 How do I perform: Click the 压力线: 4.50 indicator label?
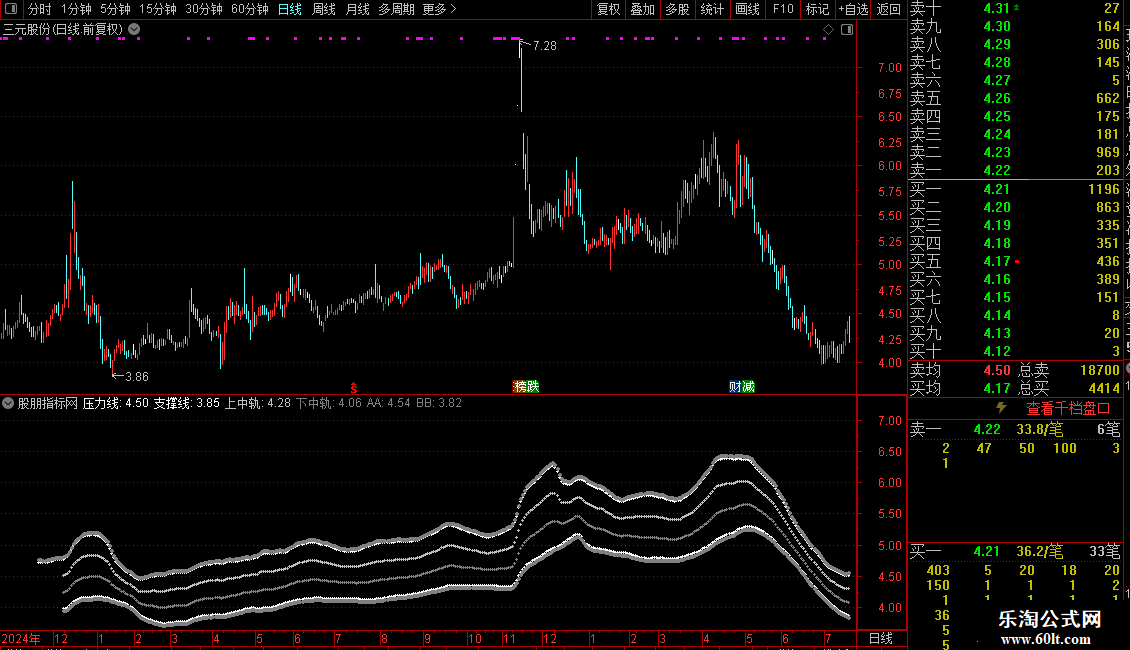(115, 403)
